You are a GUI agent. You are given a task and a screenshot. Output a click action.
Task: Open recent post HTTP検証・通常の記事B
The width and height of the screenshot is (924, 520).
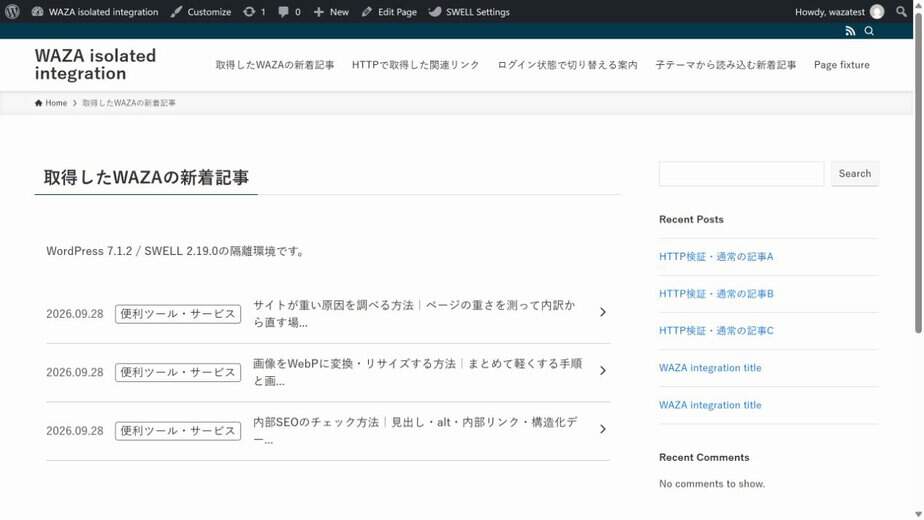[716, 294]
